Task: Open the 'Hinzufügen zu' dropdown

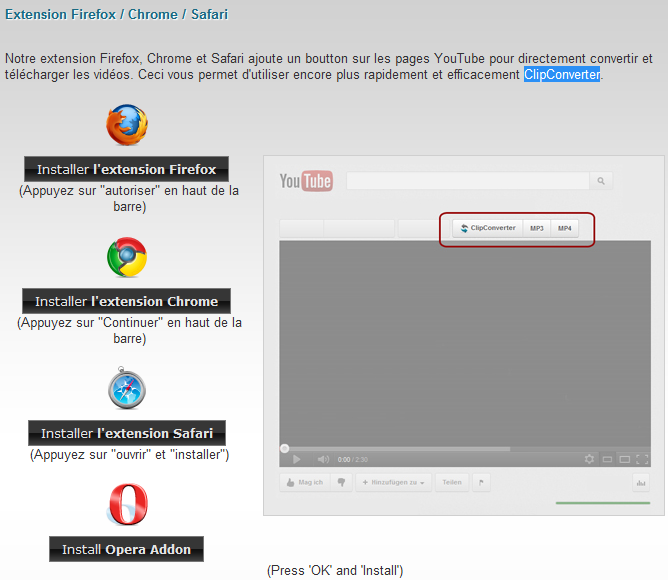Action: 394,482
